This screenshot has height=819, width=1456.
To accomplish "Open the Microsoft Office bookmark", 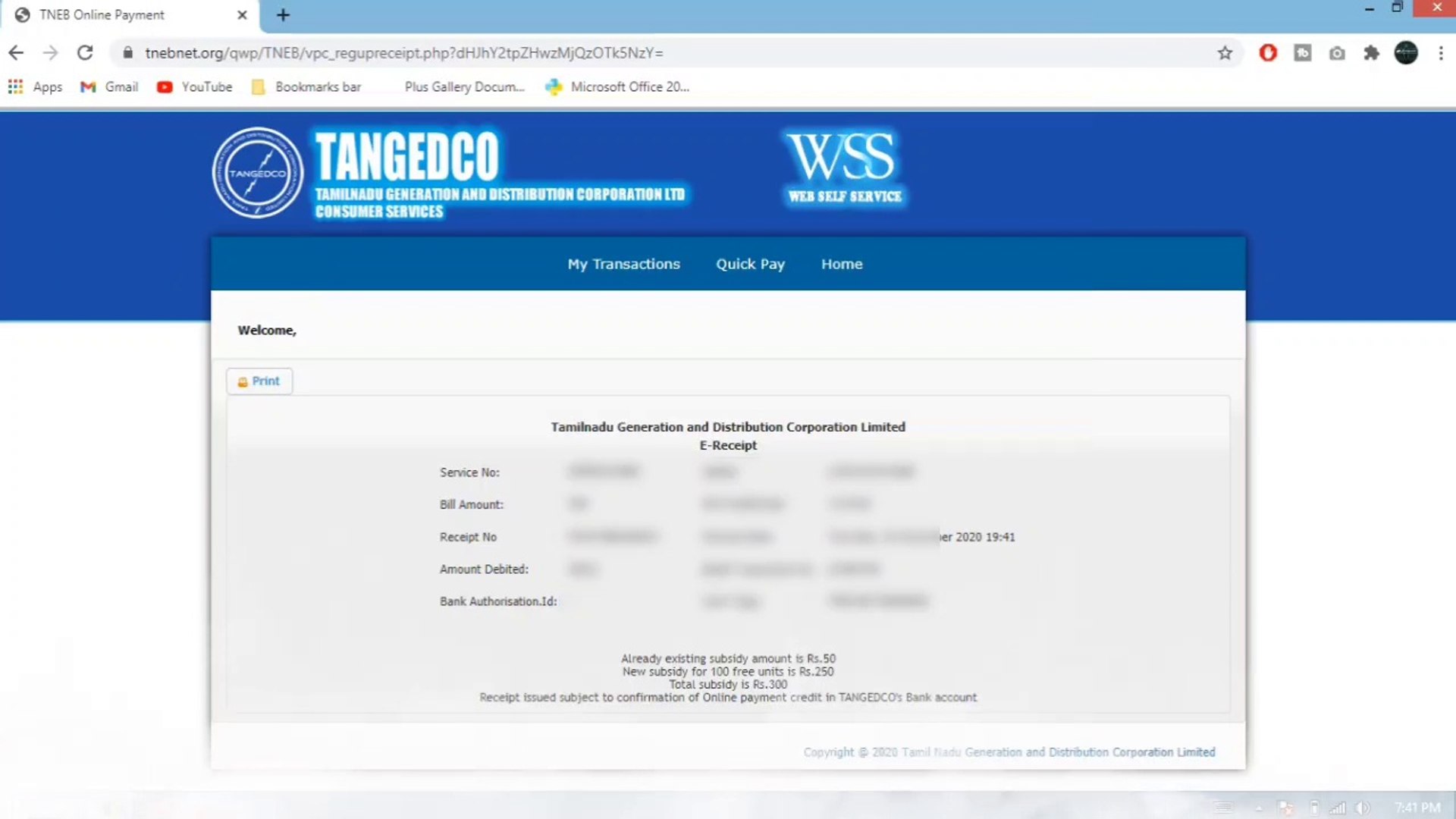I will tap(617, 87).
